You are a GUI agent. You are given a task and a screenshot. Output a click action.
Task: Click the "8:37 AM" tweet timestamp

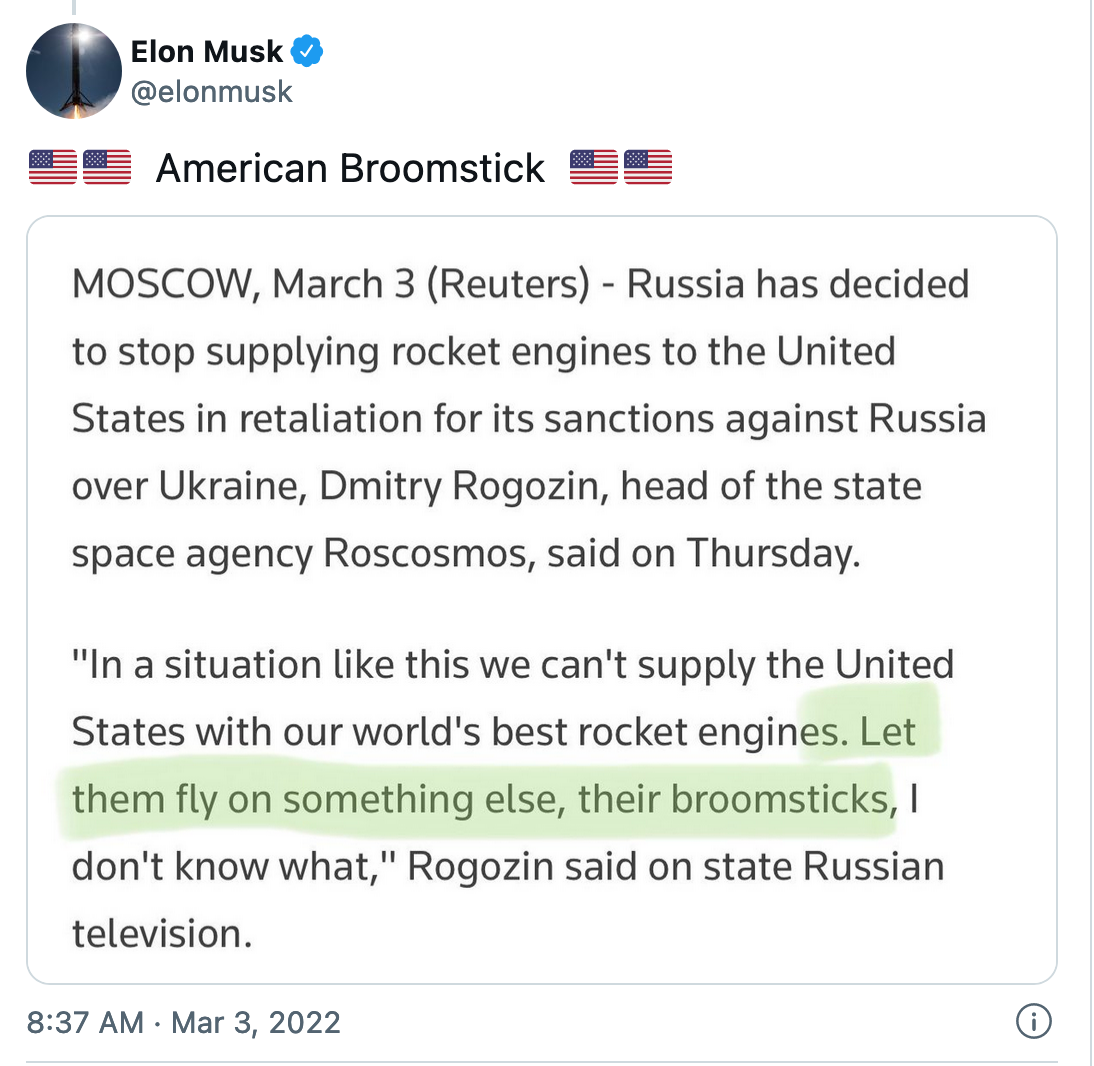click(86, 1023)
